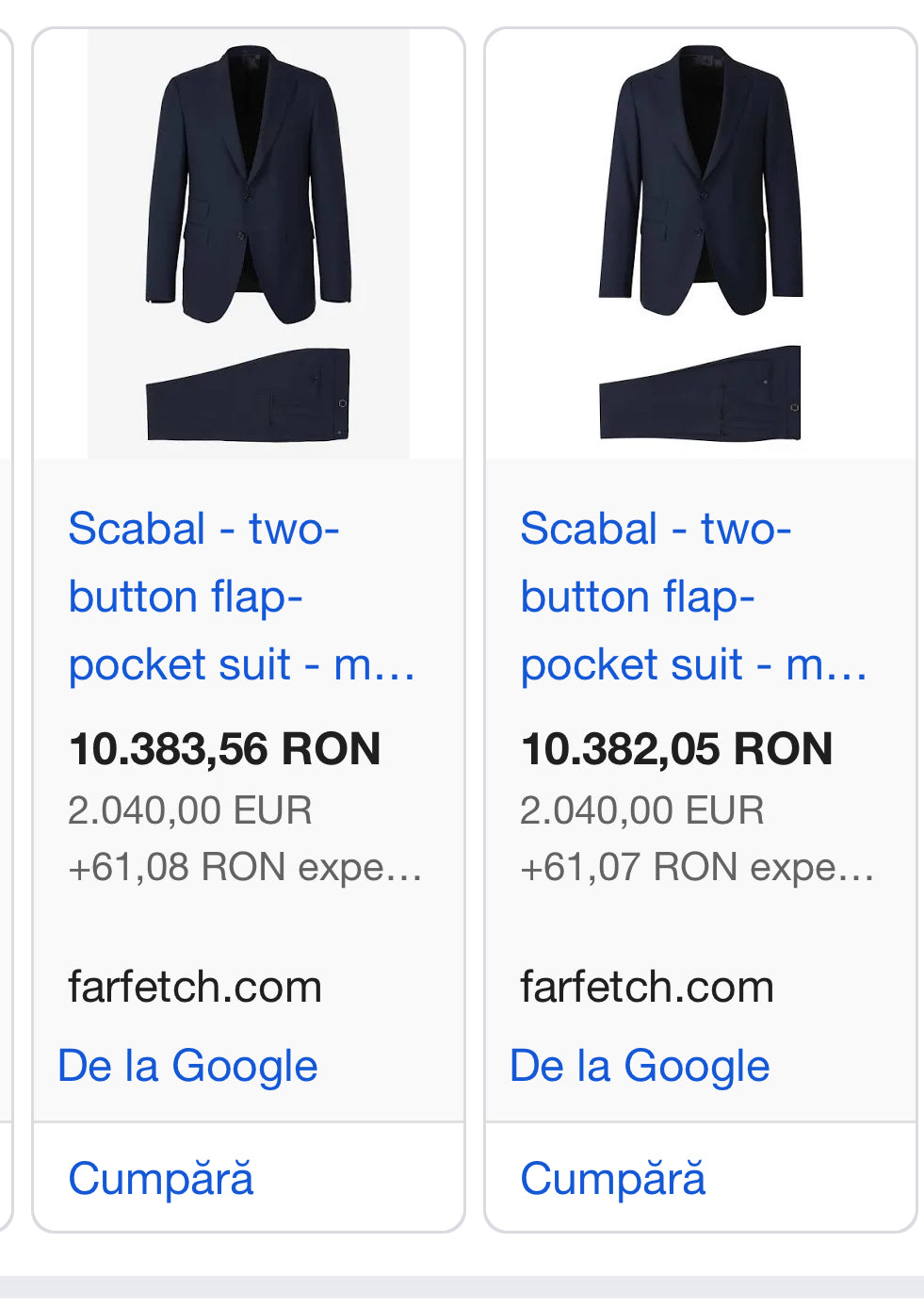
Task: Open the jacket photo of the 10.383,56 RON suit
Action: point(249,184)
